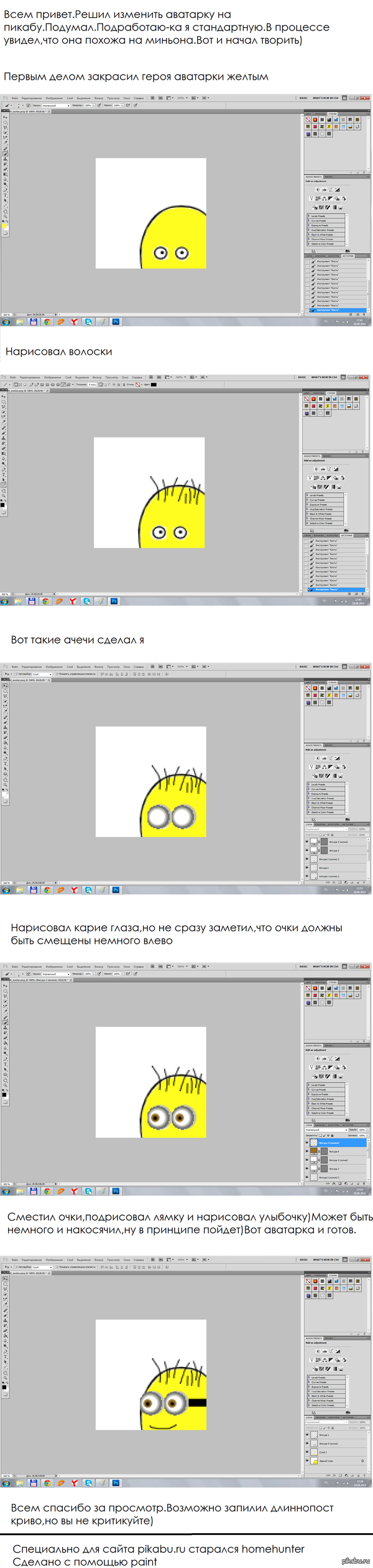Viewport: 373px width, 1568px height.
Task: Click 'WHAT'S NEW IN CS4' in the first screenshot
Action: pyautogui.click(x=325, y=98)
